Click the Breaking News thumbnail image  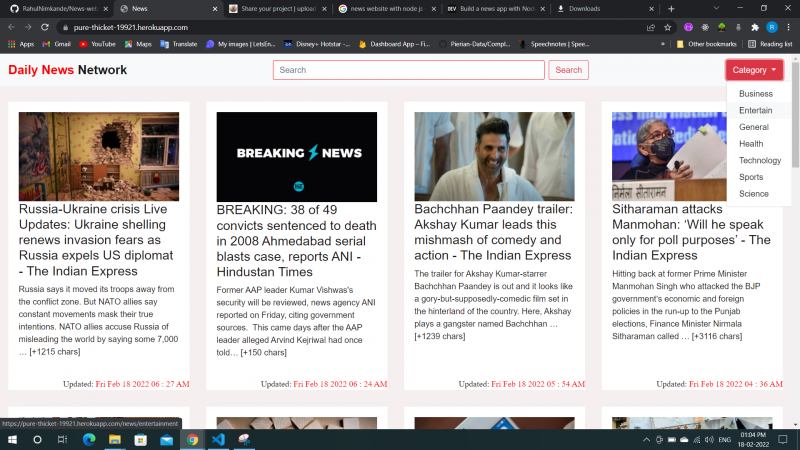click(x=296, y=157)
